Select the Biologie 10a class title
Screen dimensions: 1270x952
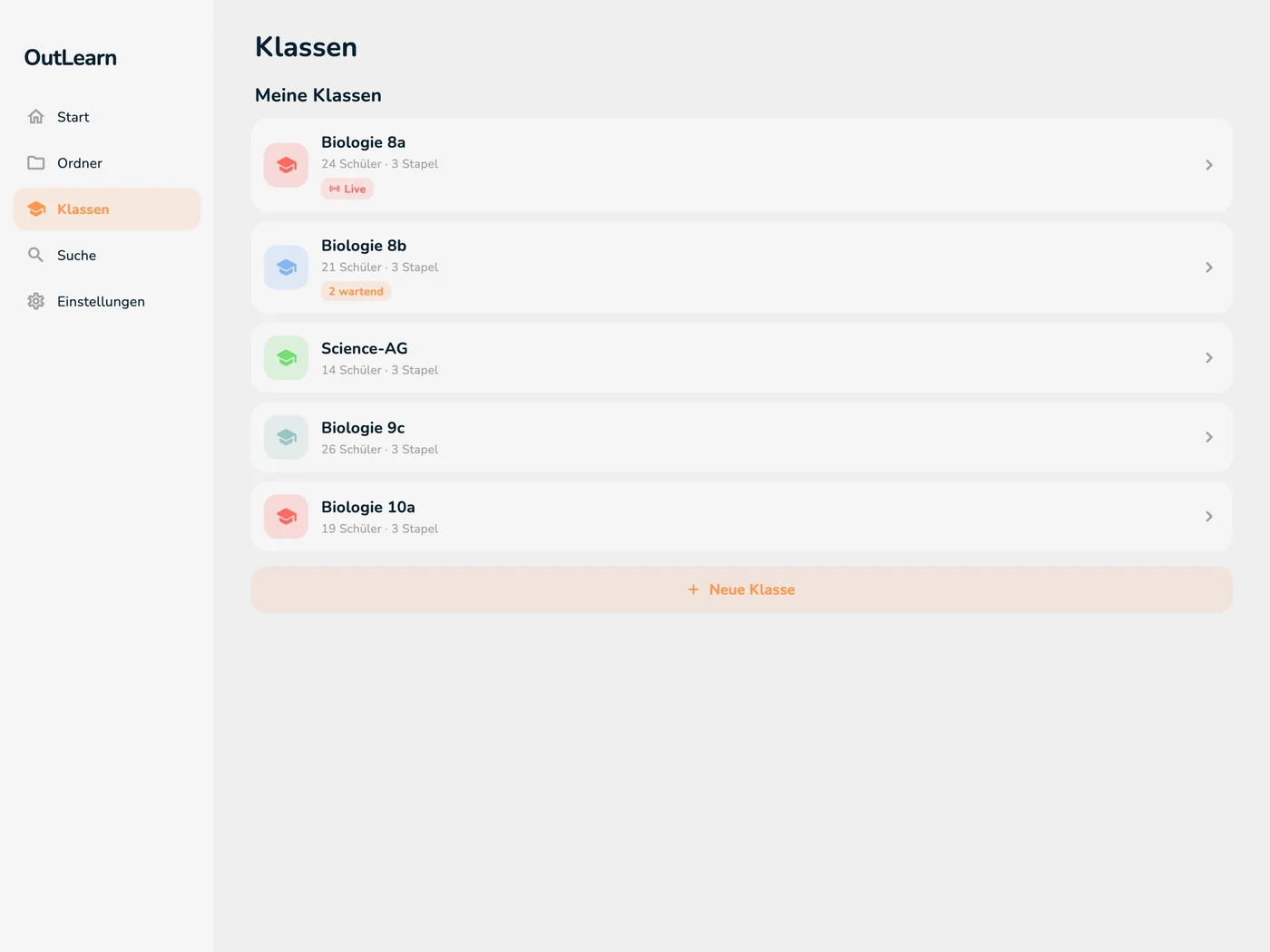(x=368, y=507)
